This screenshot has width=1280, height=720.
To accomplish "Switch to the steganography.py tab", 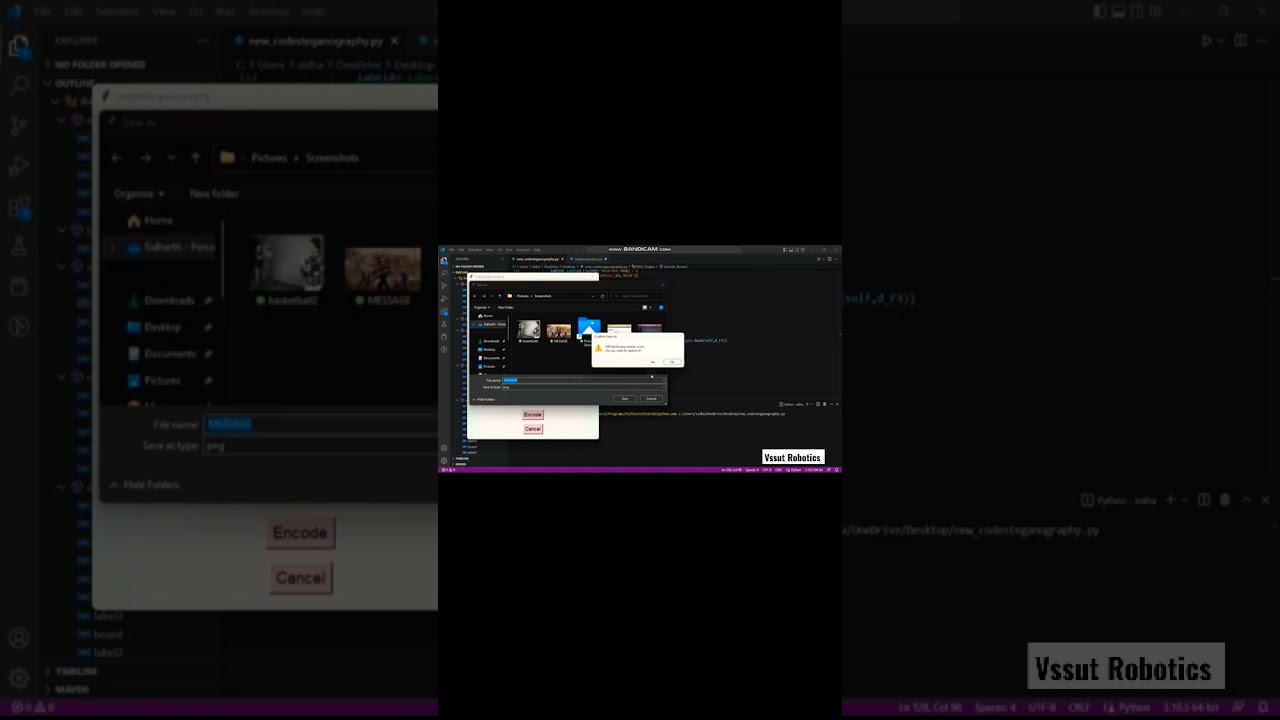I will (x=588, y=259).
